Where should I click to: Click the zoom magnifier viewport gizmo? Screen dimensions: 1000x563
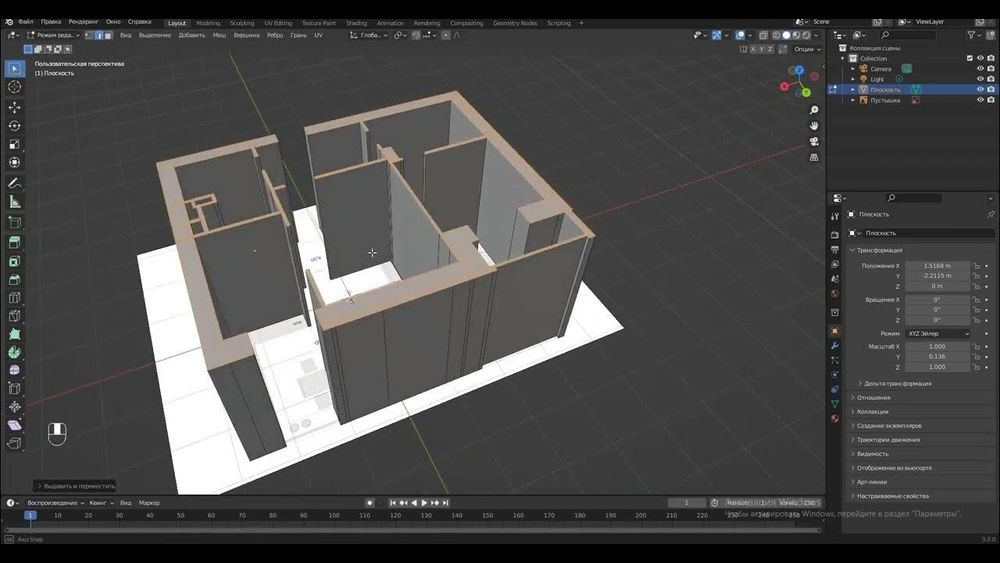pos(814,108)
